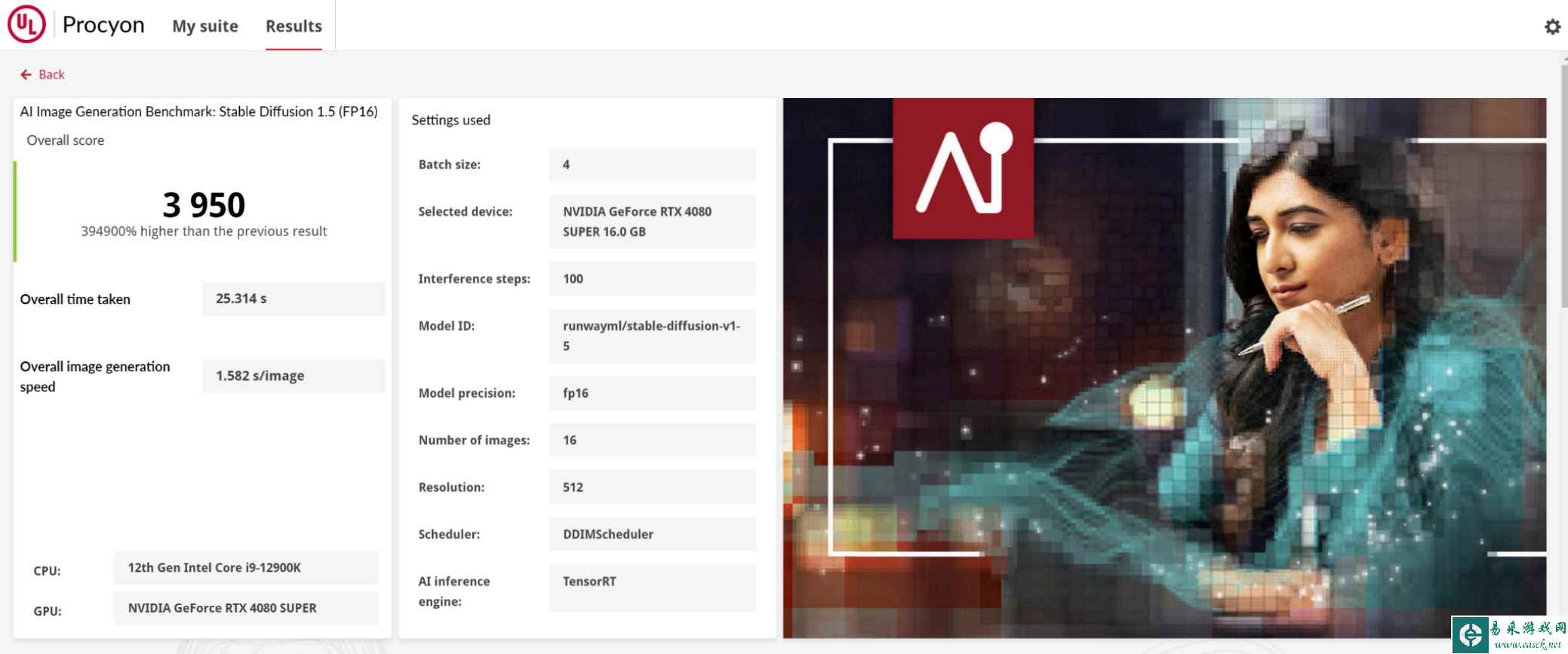Click the Overall image generation speed label
The width and height of the screenshot is (1568, 654).
[95, 376]
